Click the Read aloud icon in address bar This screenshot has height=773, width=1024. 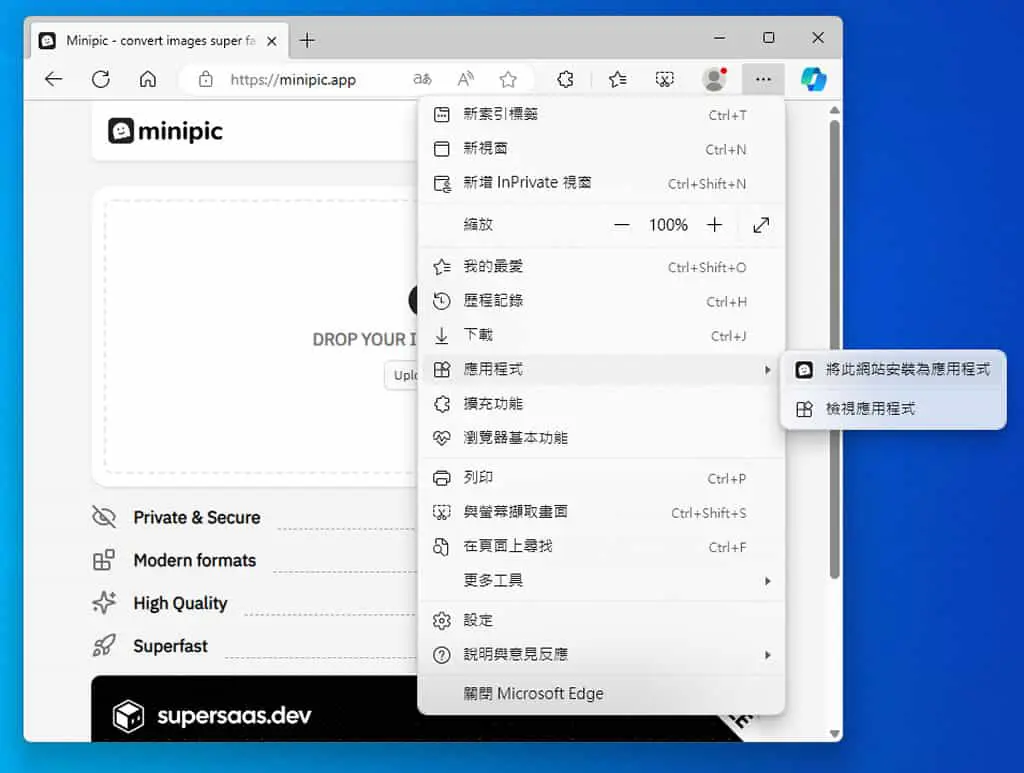(465, 80)
